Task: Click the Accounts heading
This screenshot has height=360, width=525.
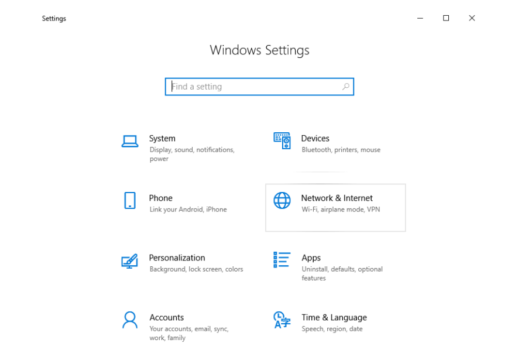Action: coord(167,317)
